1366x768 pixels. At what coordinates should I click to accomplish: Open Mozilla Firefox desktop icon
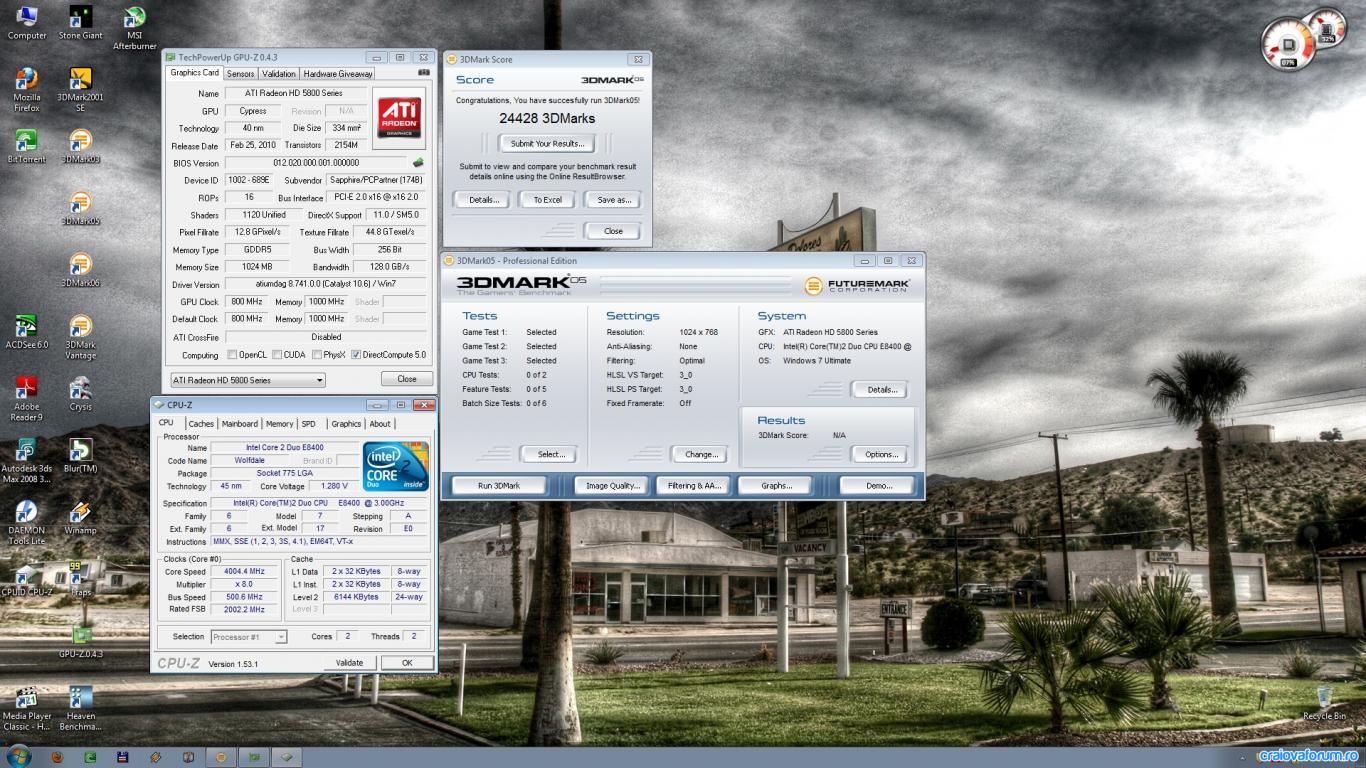coord(27,90)
